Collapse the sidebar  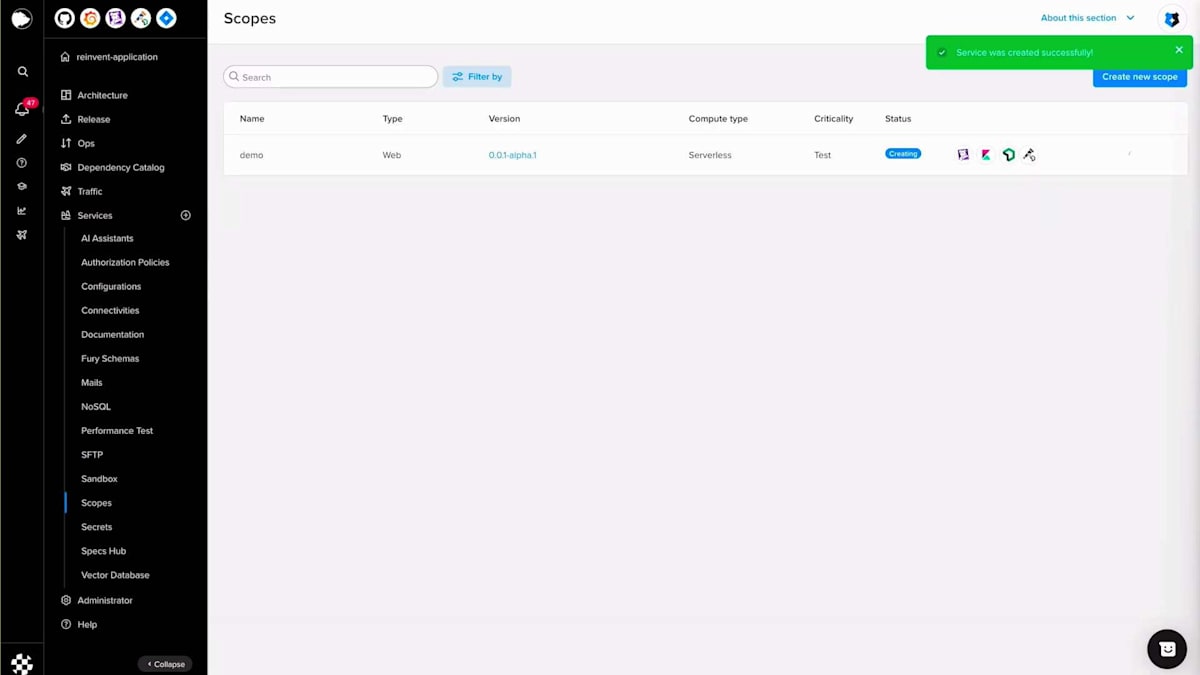pos(165,664)
